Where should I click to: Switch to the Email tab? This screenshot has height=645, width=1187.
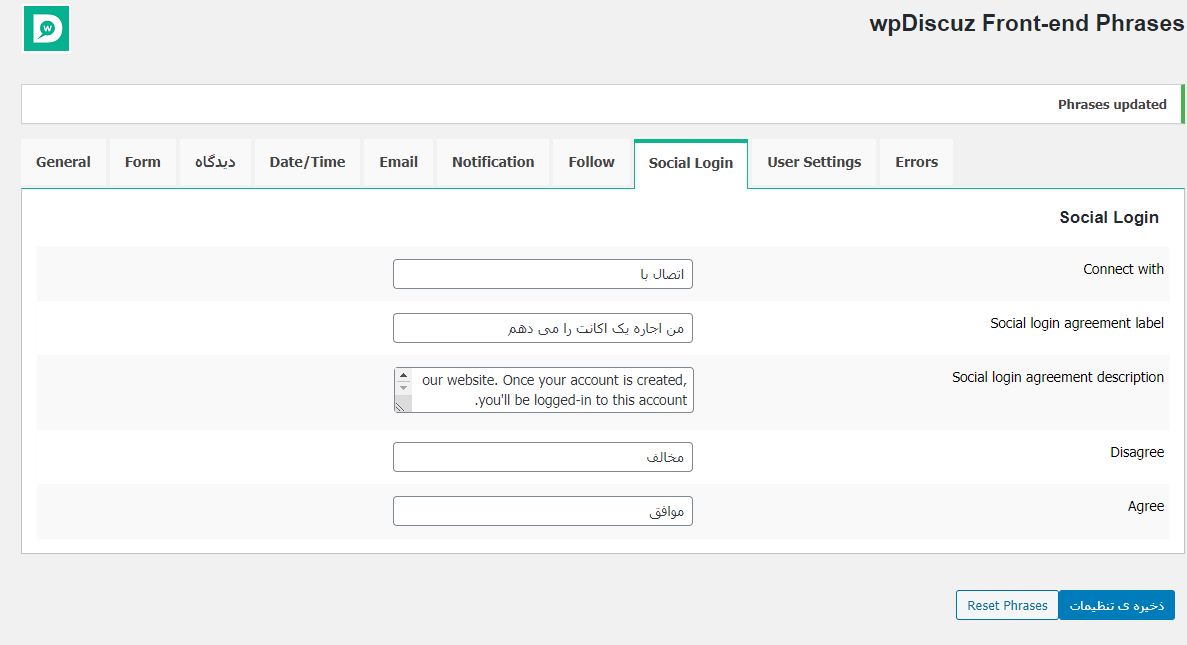pos(398,162)
